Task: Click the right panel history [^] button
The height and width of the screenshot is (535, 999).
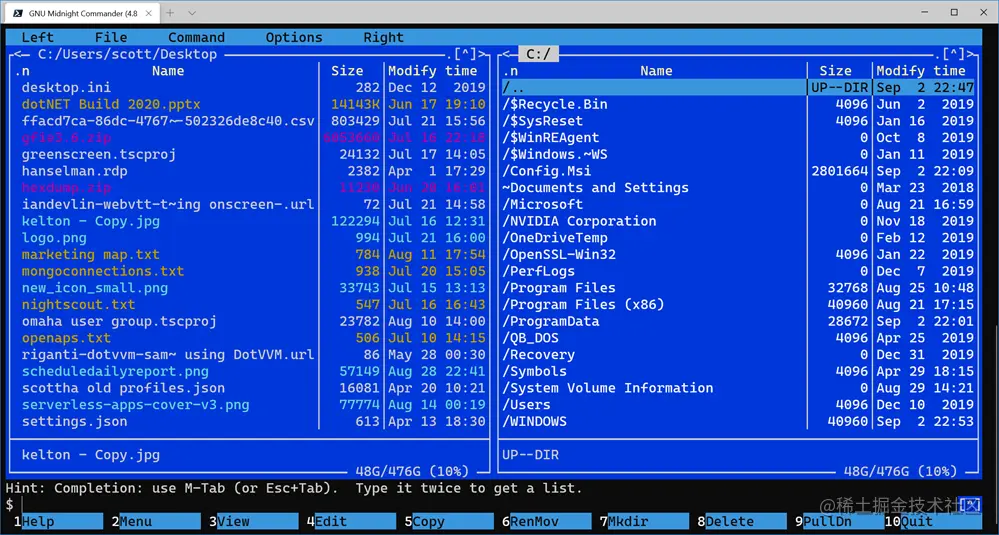Action: pos(953,54)
